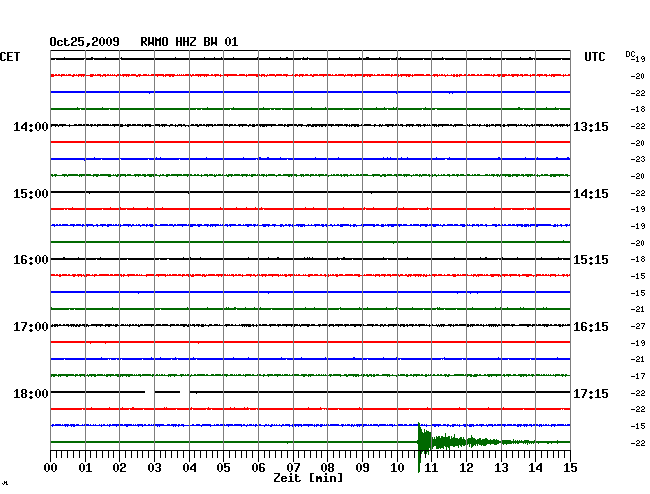Click minute "10" on the time axis
This screenshot has height=494, width=650.
397,468
